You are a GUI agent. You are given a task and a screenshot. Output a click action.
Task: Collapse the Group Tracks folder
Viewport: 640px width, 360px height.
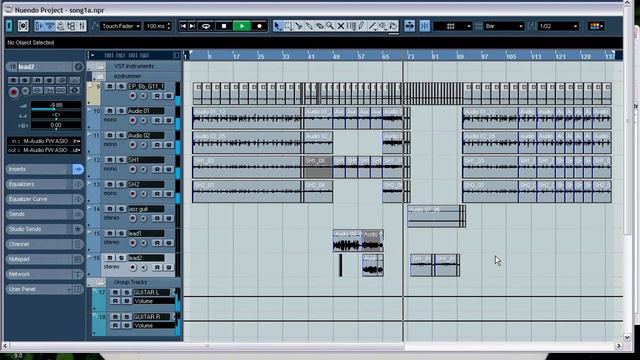[x=97, y=282]
